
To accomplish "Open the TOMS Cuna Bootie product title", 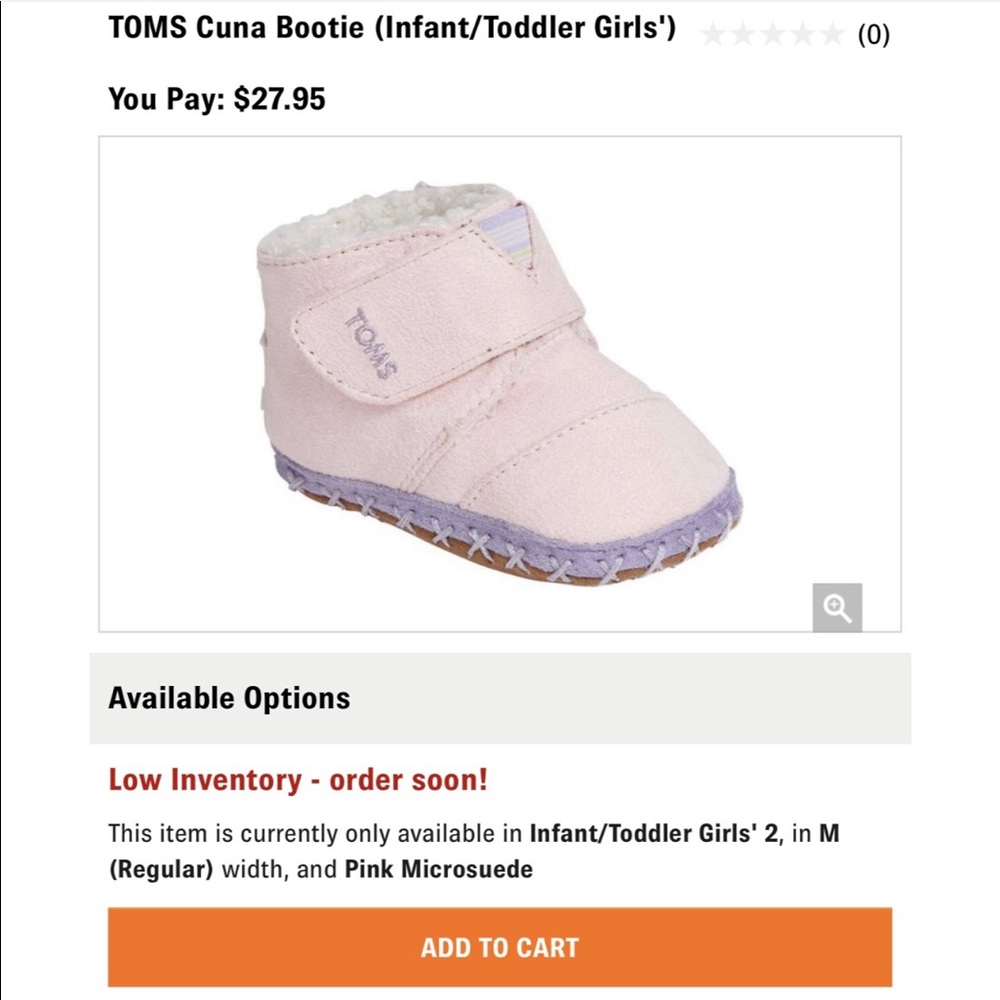I will click(x=393, y=30).
